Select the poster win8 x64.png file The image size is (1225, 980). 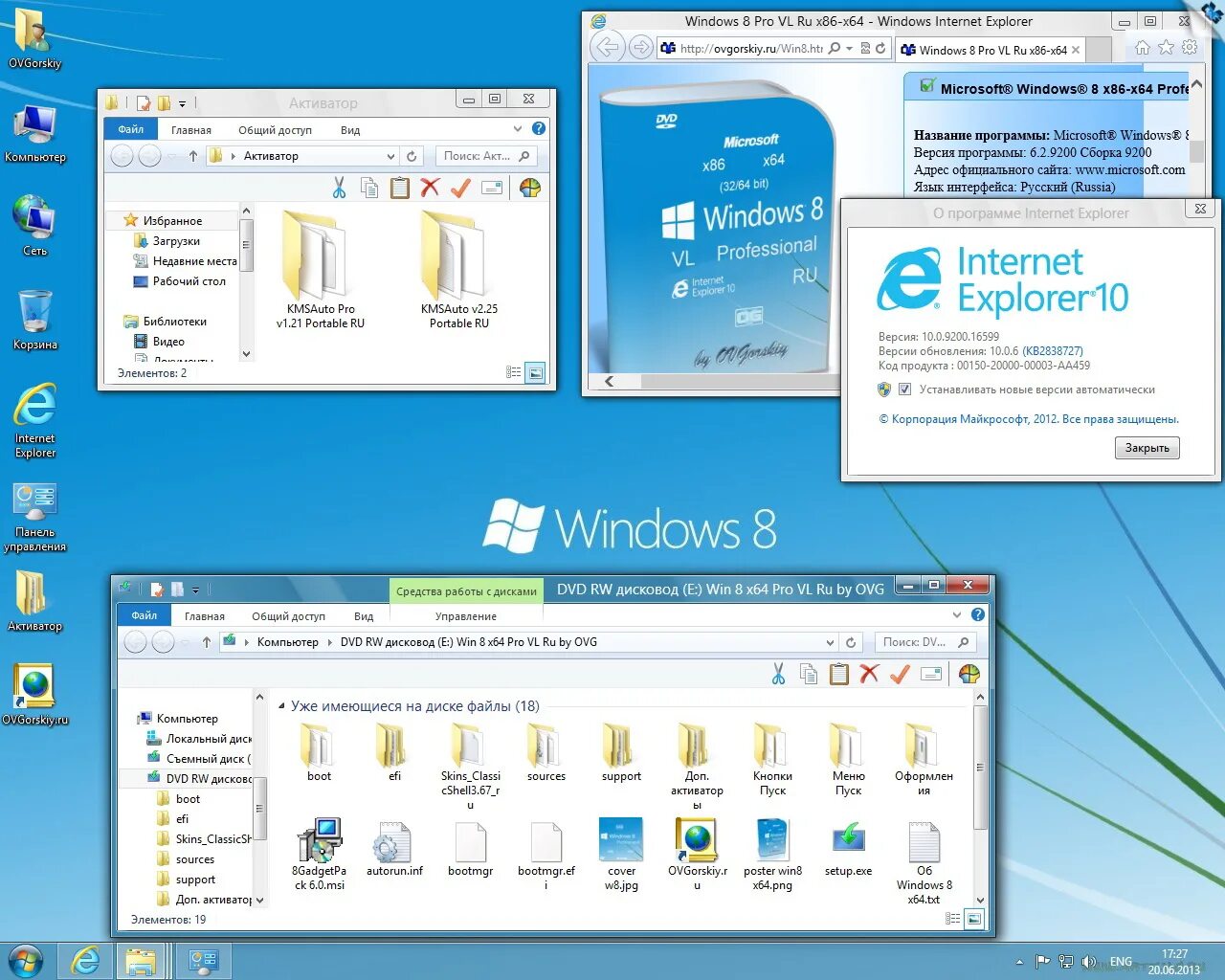coord(772,855)
